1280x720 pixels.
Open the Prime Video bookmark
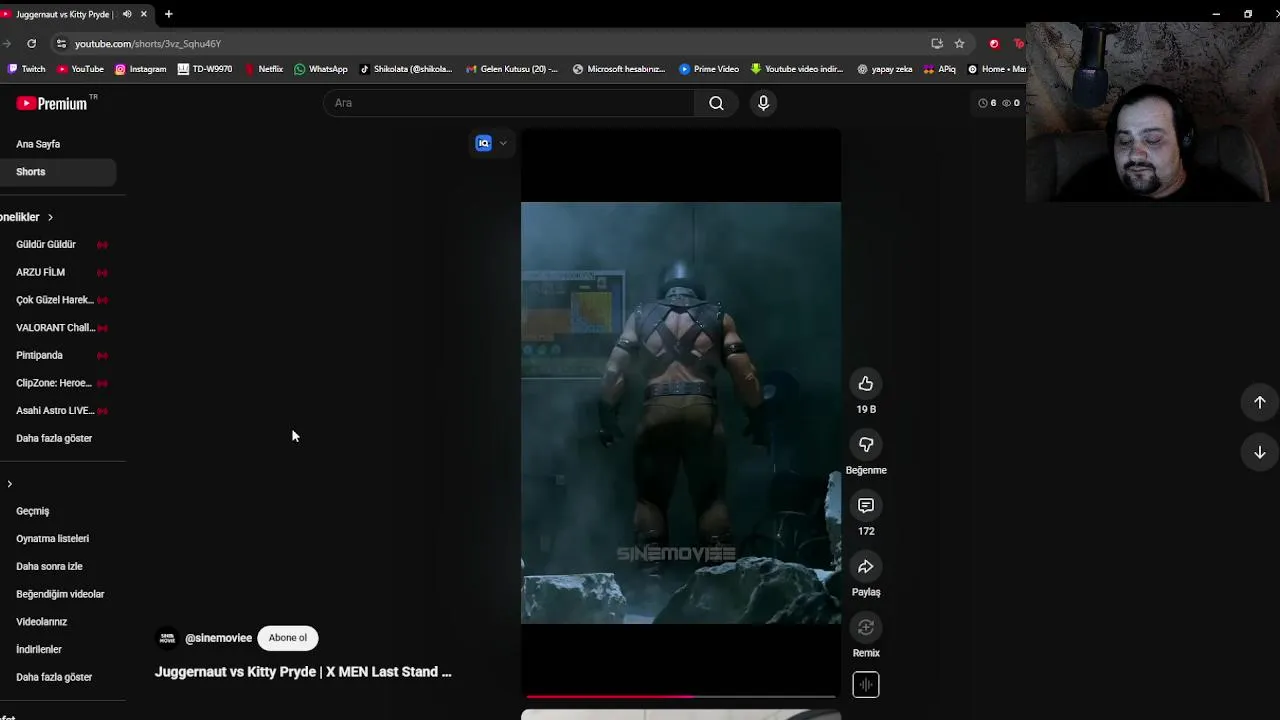(x=709, y=69)
